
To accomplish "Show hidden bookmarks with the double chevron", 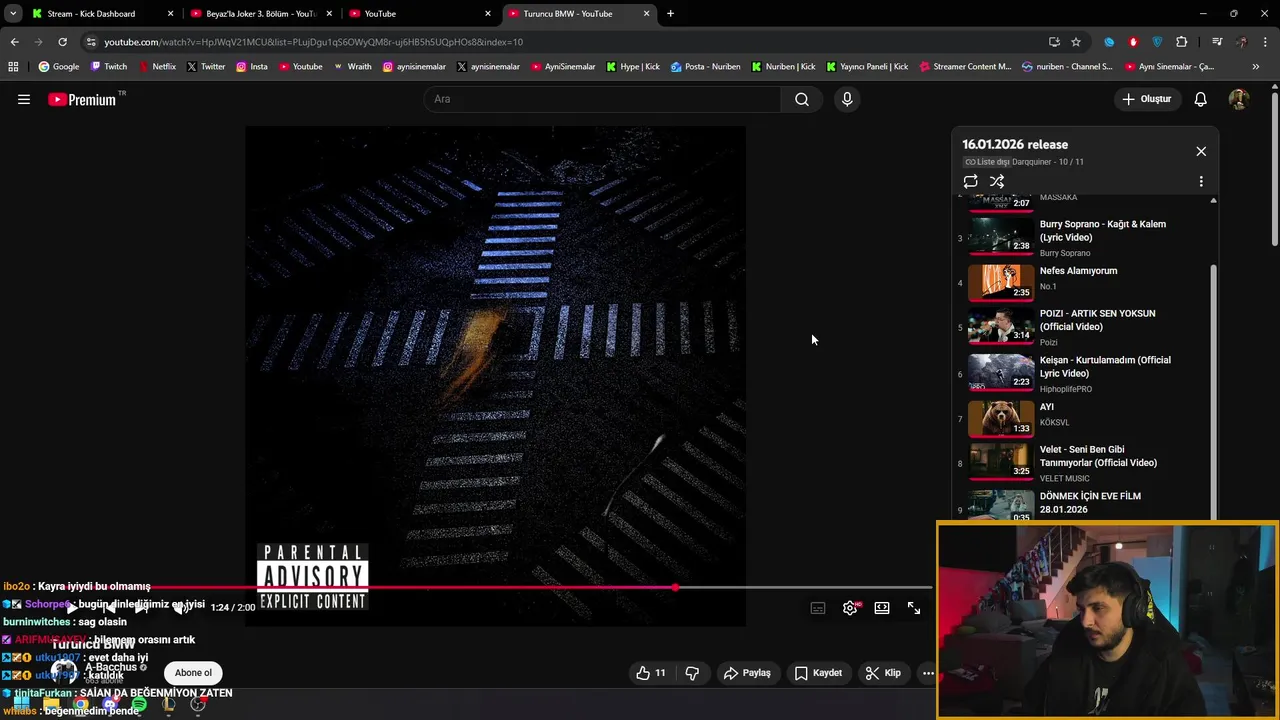I will [x=1256, y=67].
